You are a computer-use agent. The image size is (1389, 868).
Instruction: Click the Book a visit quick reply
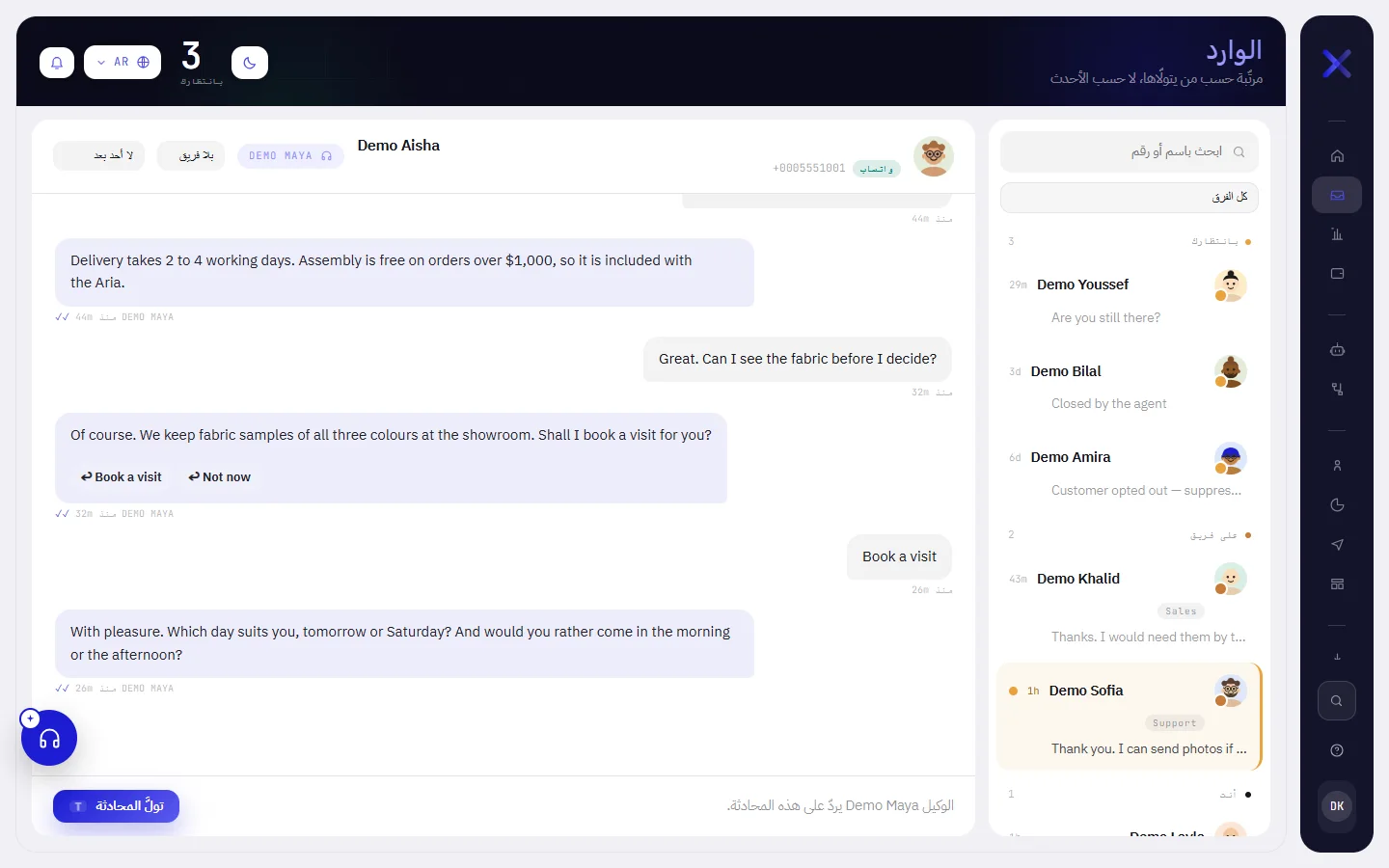(x=122, y=477)
